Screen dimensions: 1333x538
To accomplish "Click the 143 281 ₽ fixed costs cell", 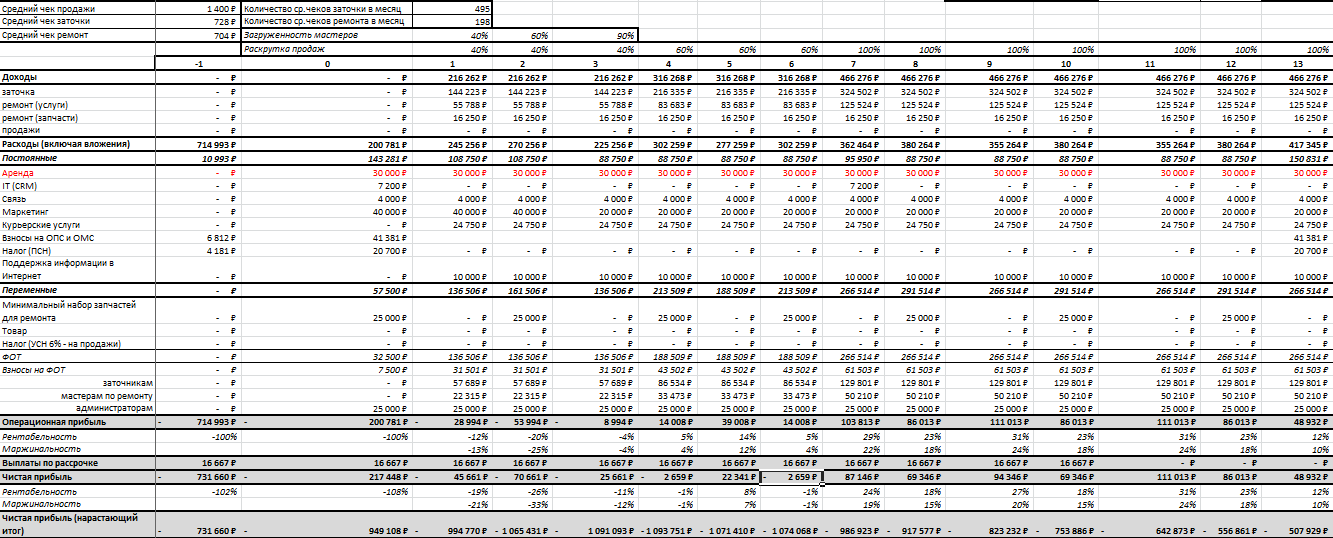I will pyautogui.click(x=326, y=158).
